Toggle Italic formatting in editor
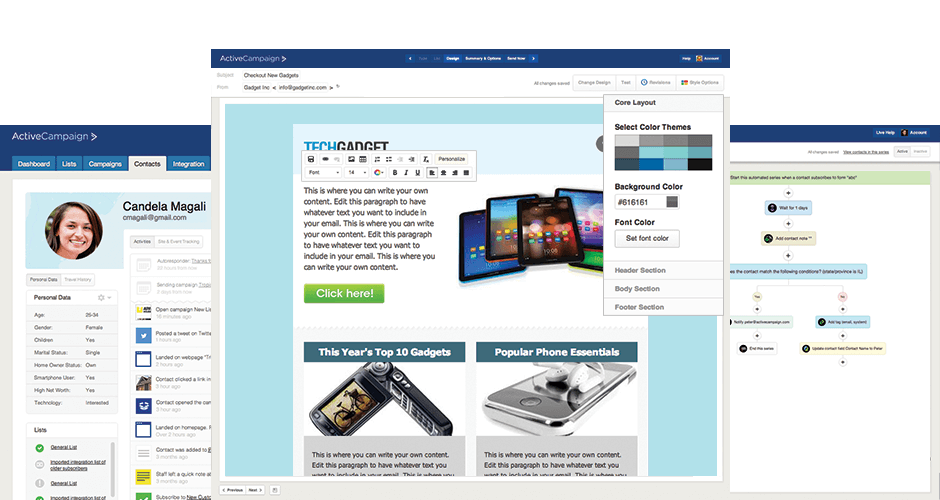 [406, 172]
